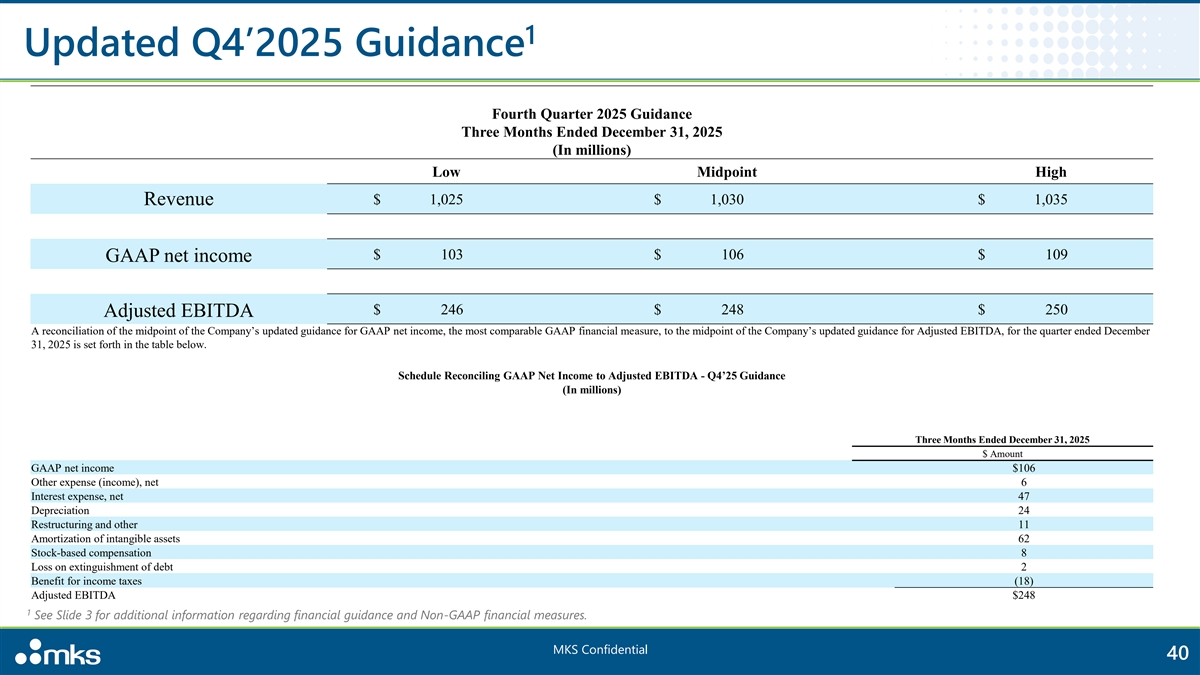Click the Slide 3 footnote text
1200x675 pixels.
(310, 614)
